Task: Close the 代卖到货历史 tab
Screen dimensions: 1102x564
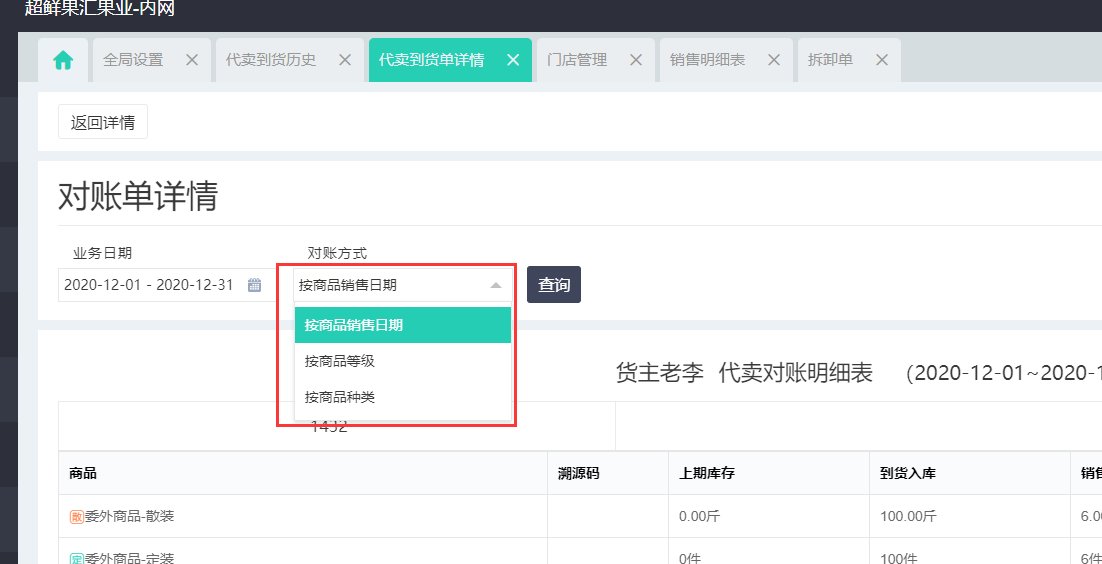Action: pyautogui.click(x=345, y=60)
